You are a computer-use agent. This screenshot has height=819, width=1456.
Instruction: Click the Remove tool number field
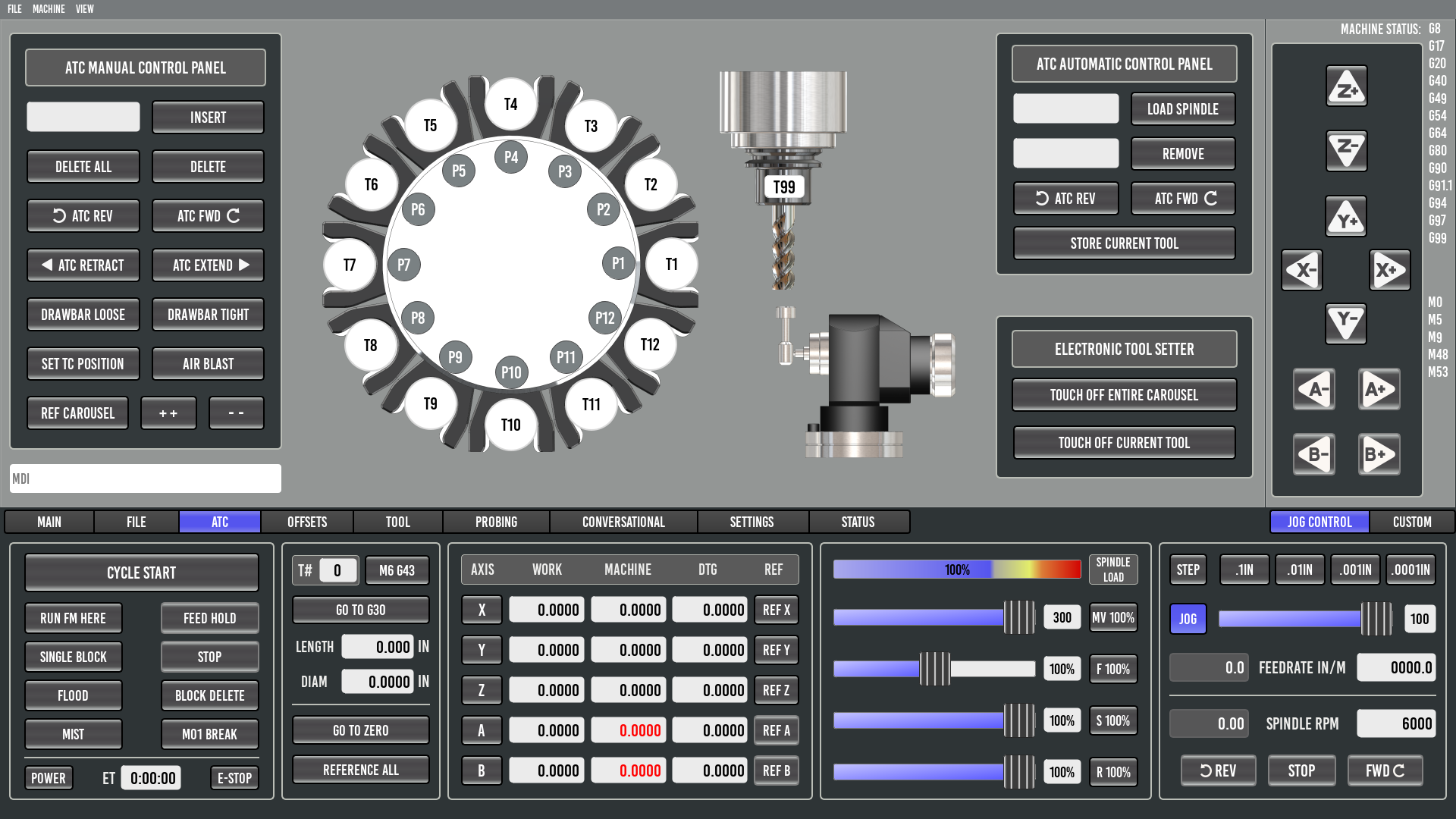point(1065,153)
